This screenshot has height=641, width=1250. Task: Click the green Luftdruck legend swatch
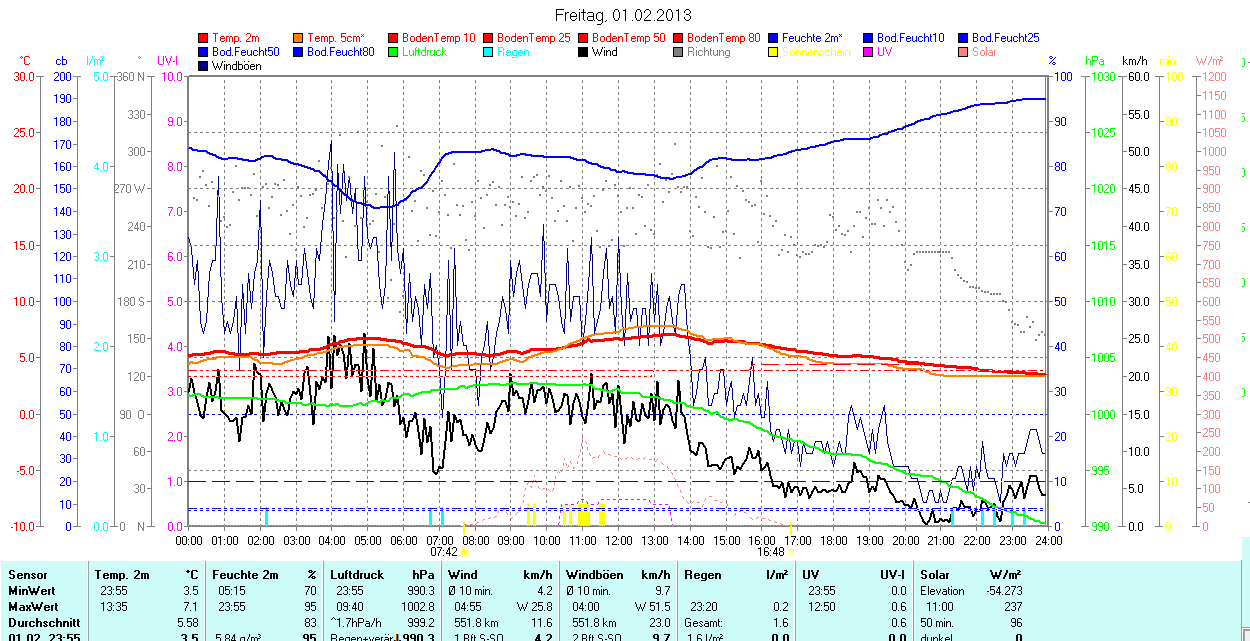coord(394,52)
